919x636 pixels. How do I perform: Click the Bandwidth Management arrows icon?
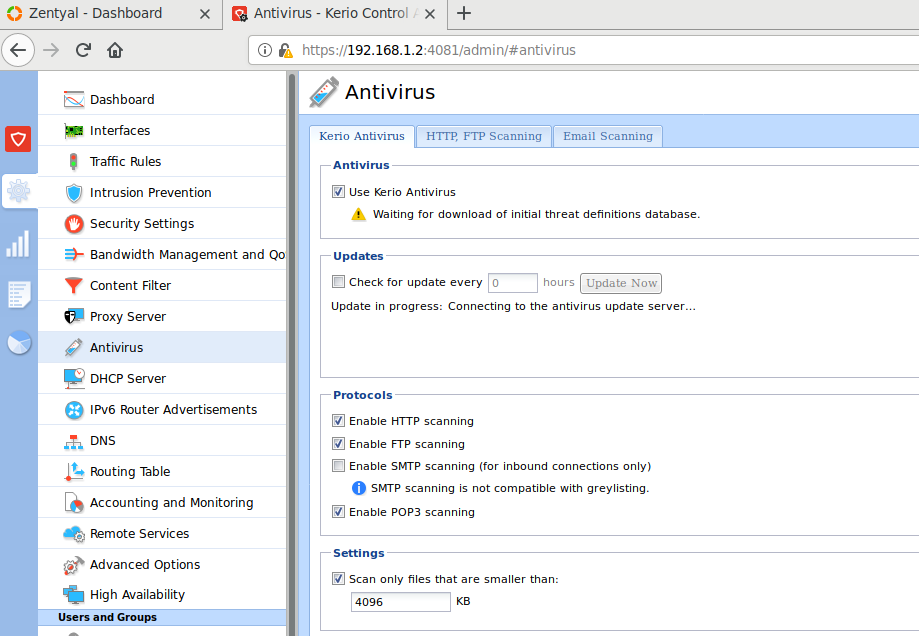coord(74,254)
